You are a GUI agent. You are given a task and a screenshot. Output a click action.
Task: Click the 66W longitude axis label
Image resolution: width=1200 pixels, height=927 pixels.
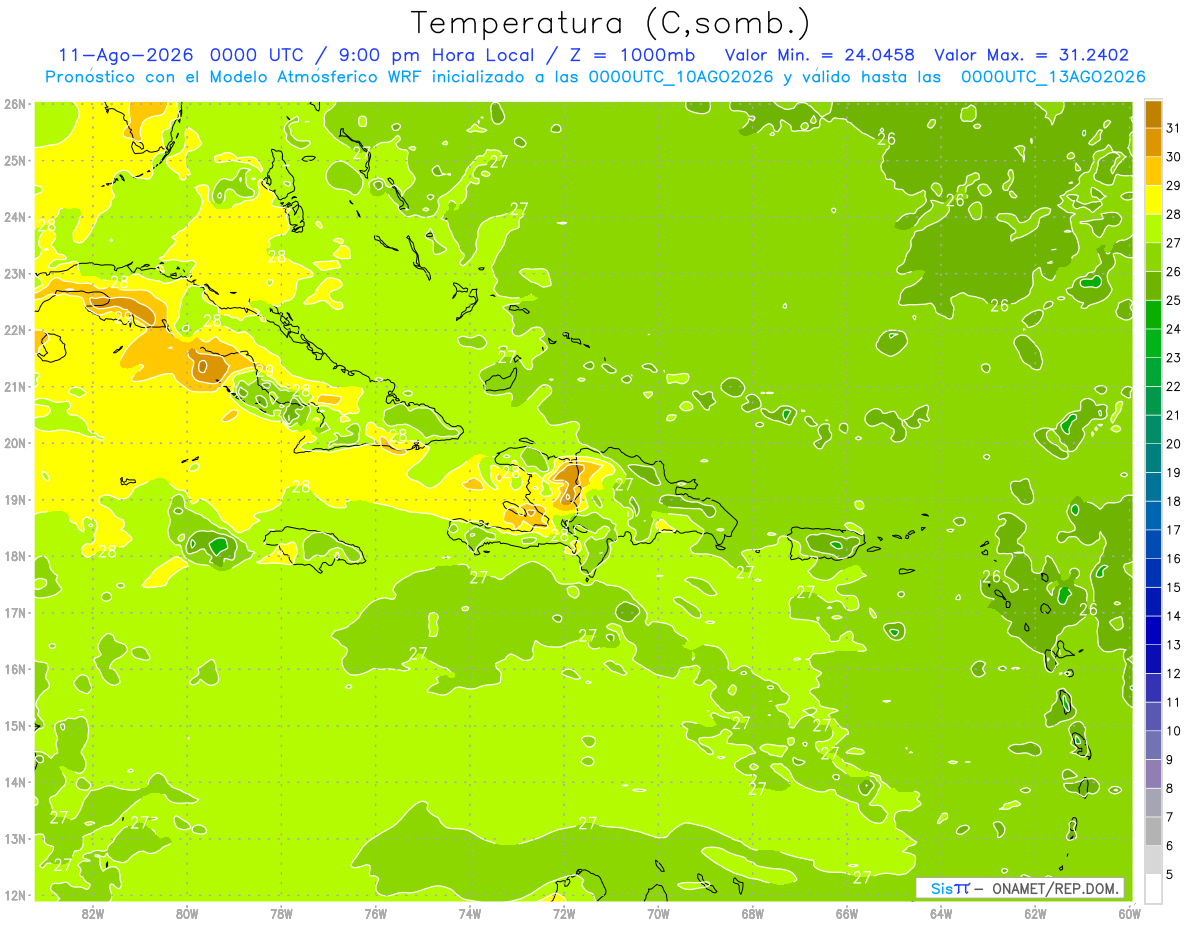point(847,914)
